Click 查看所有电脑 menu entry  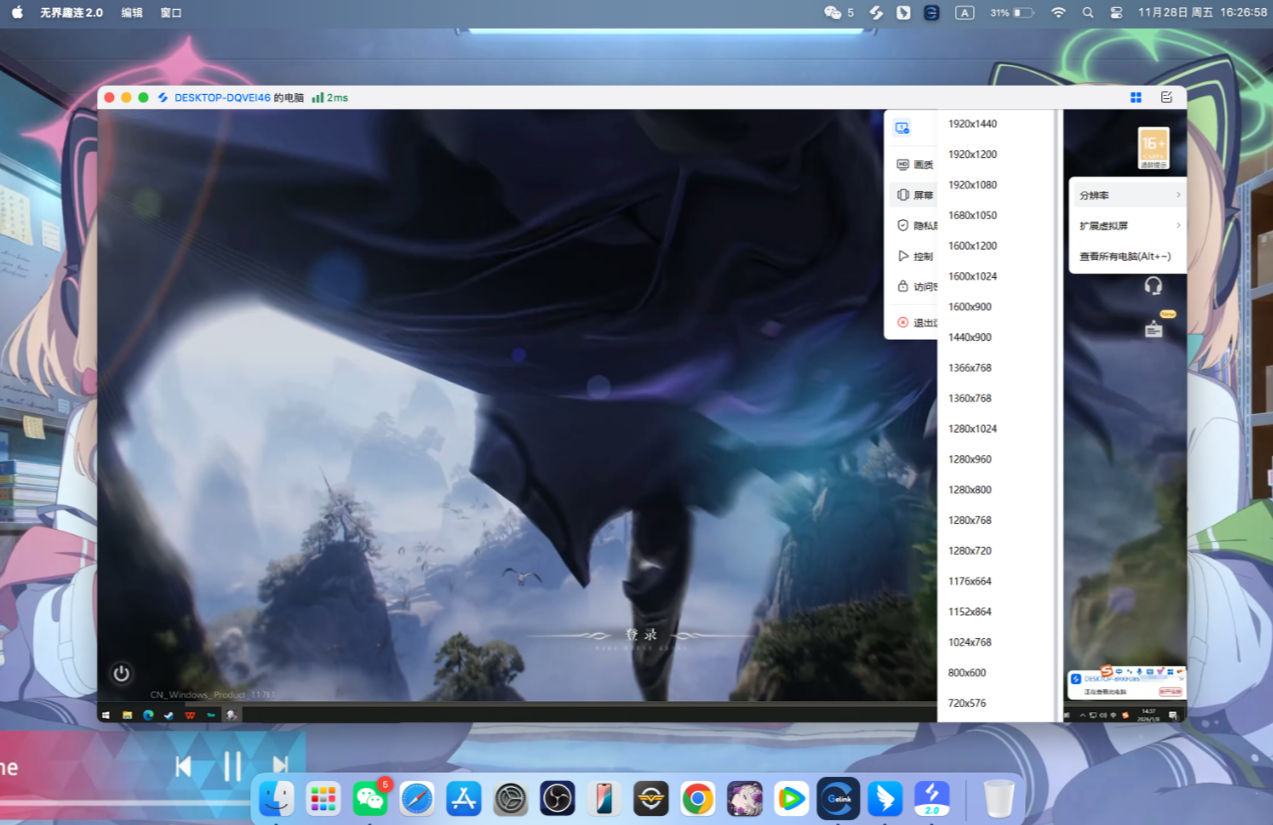[1125, 256]
